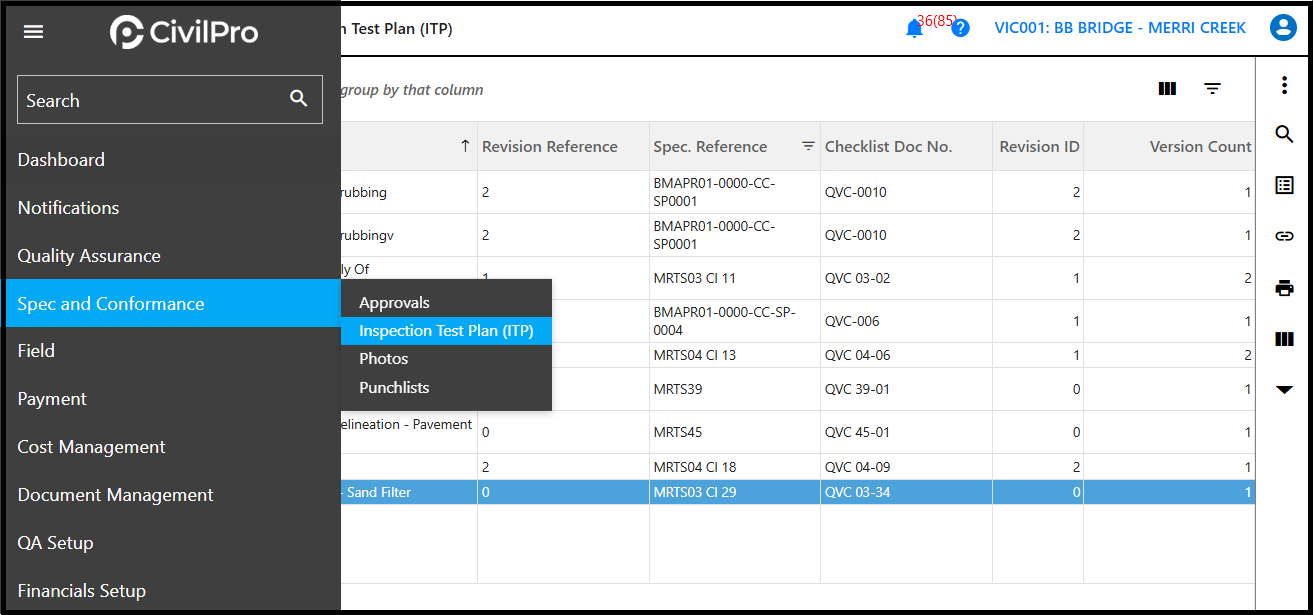The image size is (1313, 615).
Task: Select Photos from the submenu
Action: (383, 358)
